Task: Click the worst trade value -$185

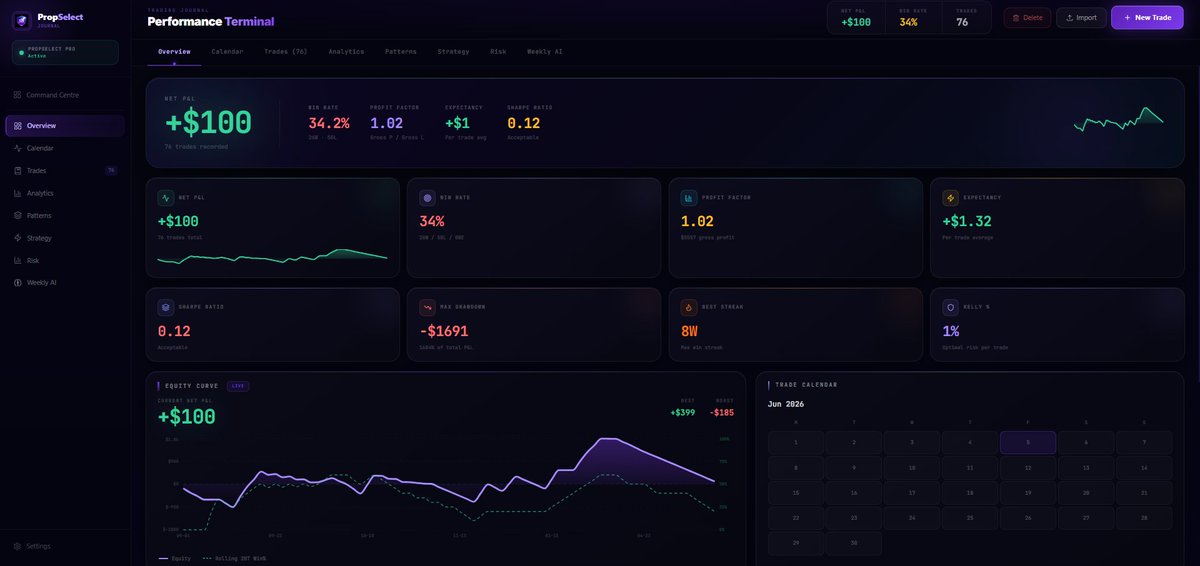Action: (x=722, y=412)
